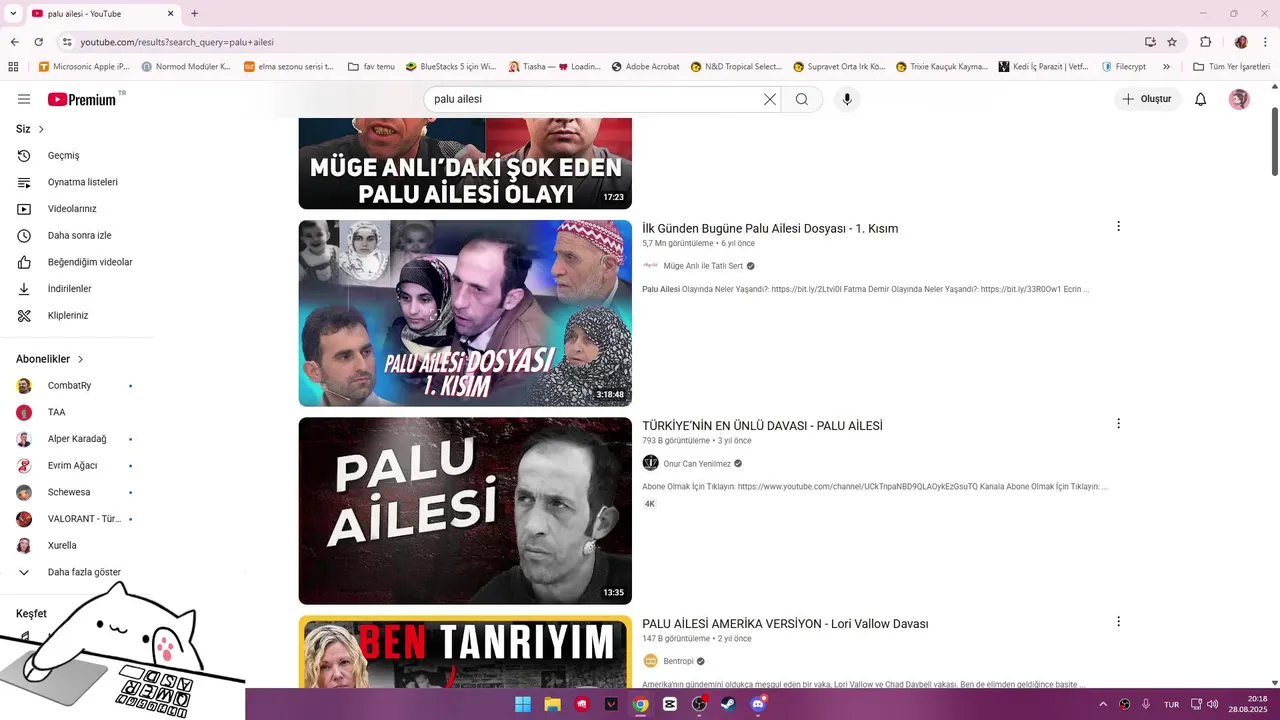Open Discord from the taskbar
Screen dimensions: 1280x720
click(x=758, y=704)
